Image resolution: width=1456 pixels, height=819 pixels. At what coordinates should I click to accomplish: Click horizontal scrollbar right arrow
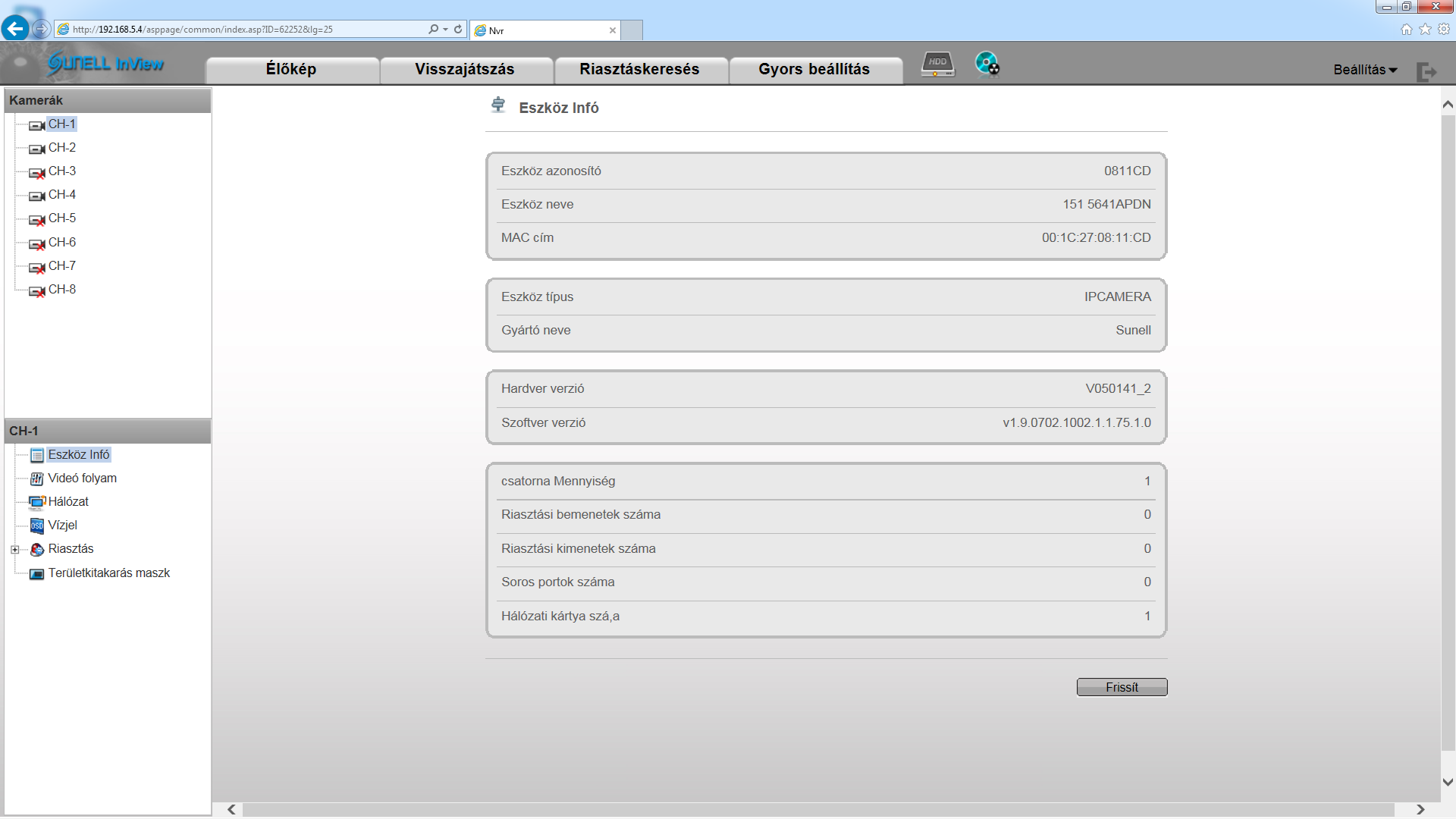1420,810
